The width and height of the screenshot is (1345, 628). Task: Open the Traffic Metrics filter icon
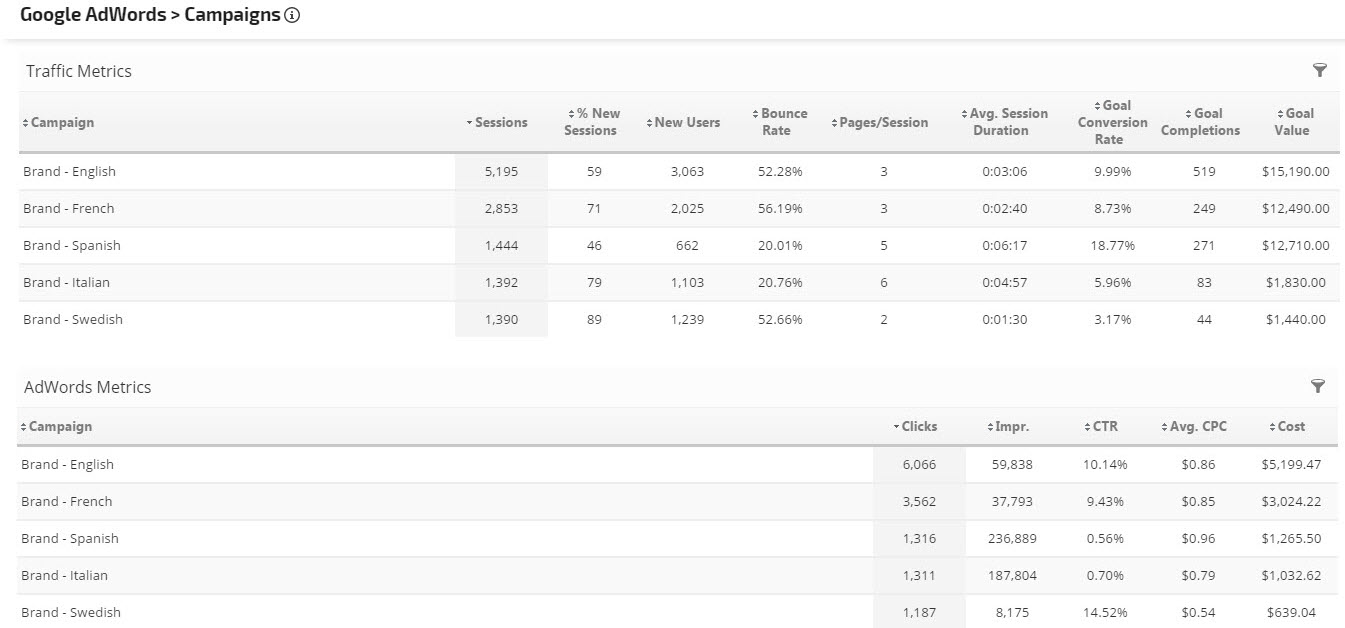point(1319,70)
